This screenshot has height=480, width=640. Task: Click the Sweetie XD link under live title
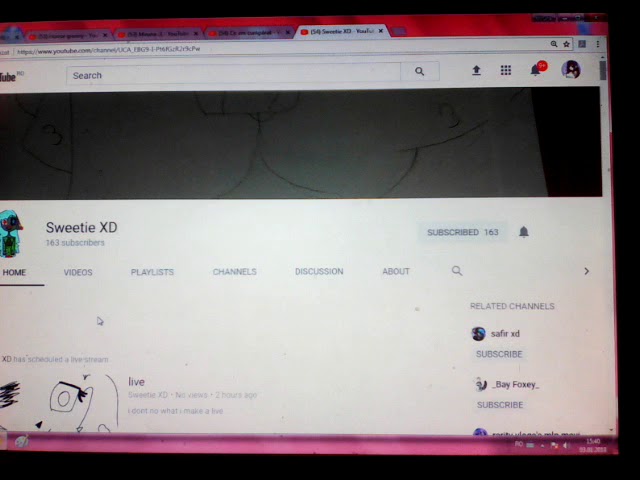(x=148, y=395)
